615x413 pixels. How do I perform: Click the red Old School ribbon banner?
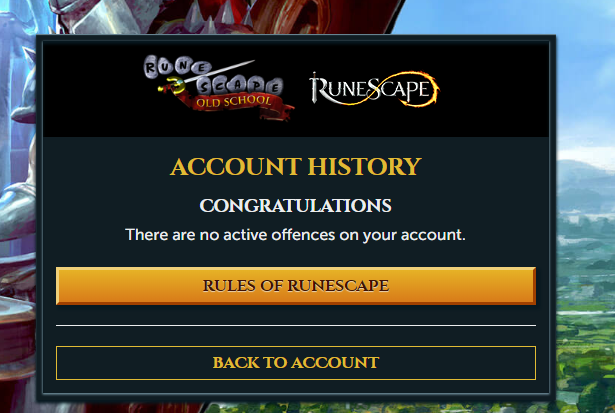pyautogui.click(x=239, y=104)
